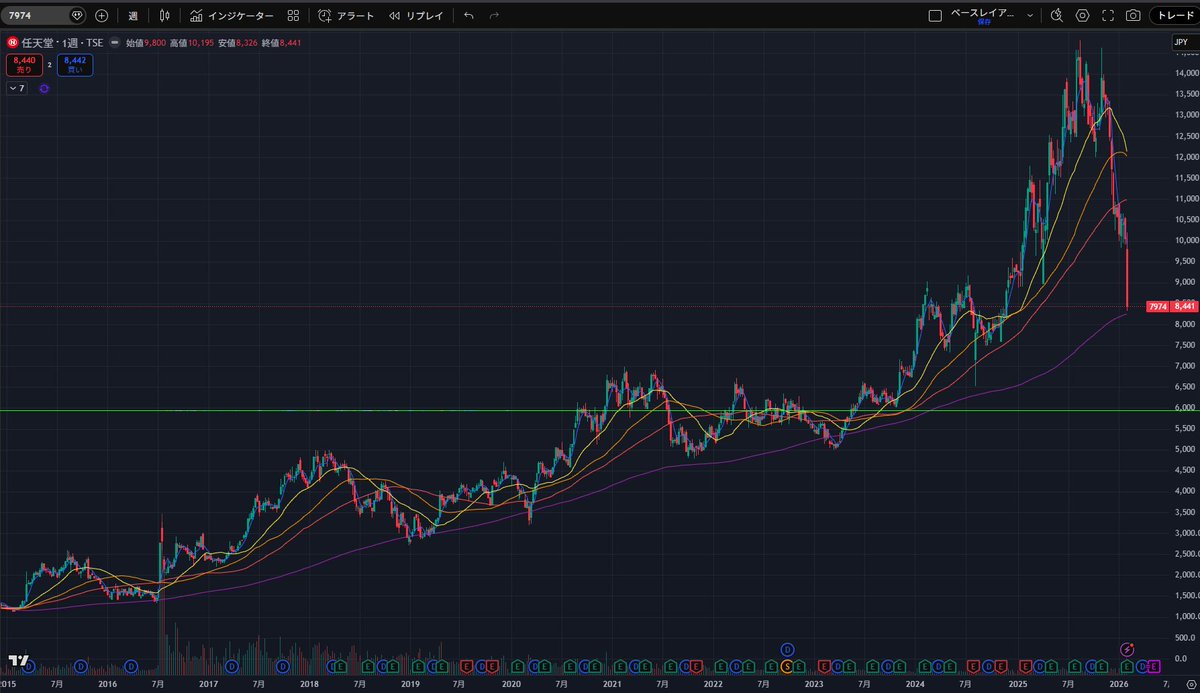Click the 2024 label on time axis
The height and width of the screenshot is (693, 1200).
pos(914,684)
